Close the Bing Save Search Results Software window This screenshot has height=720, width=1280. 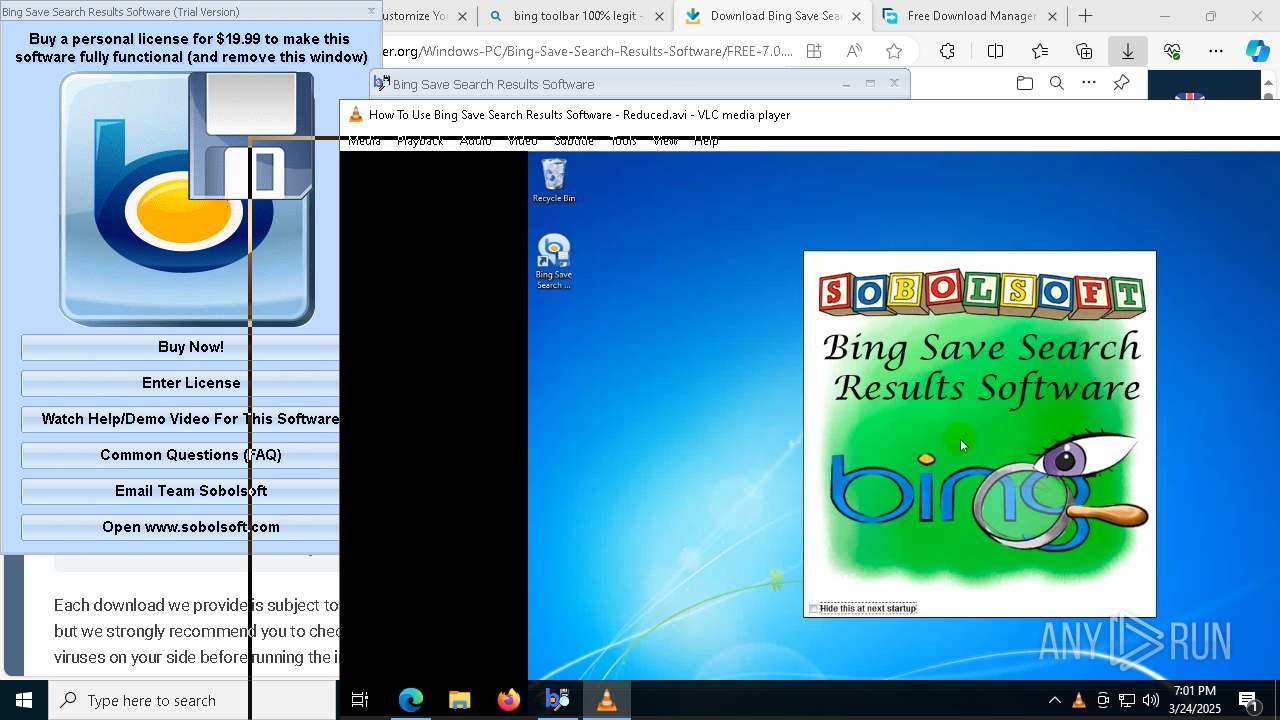coord(894,84)
